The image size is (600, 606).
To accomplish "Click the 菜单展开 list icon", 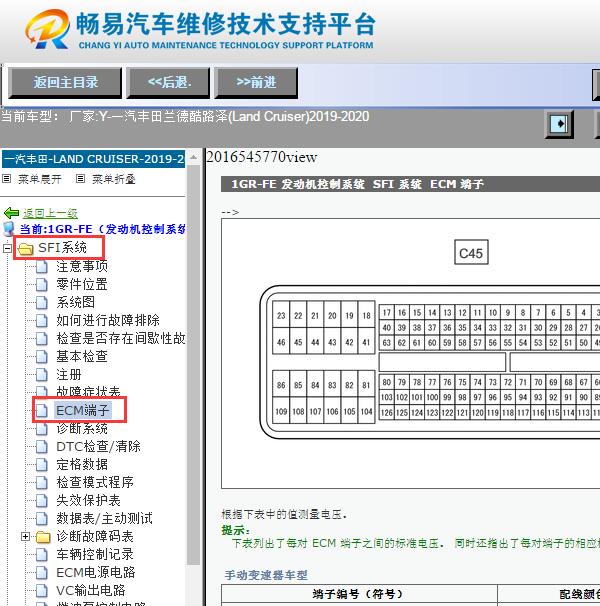I will click(7, 179).
